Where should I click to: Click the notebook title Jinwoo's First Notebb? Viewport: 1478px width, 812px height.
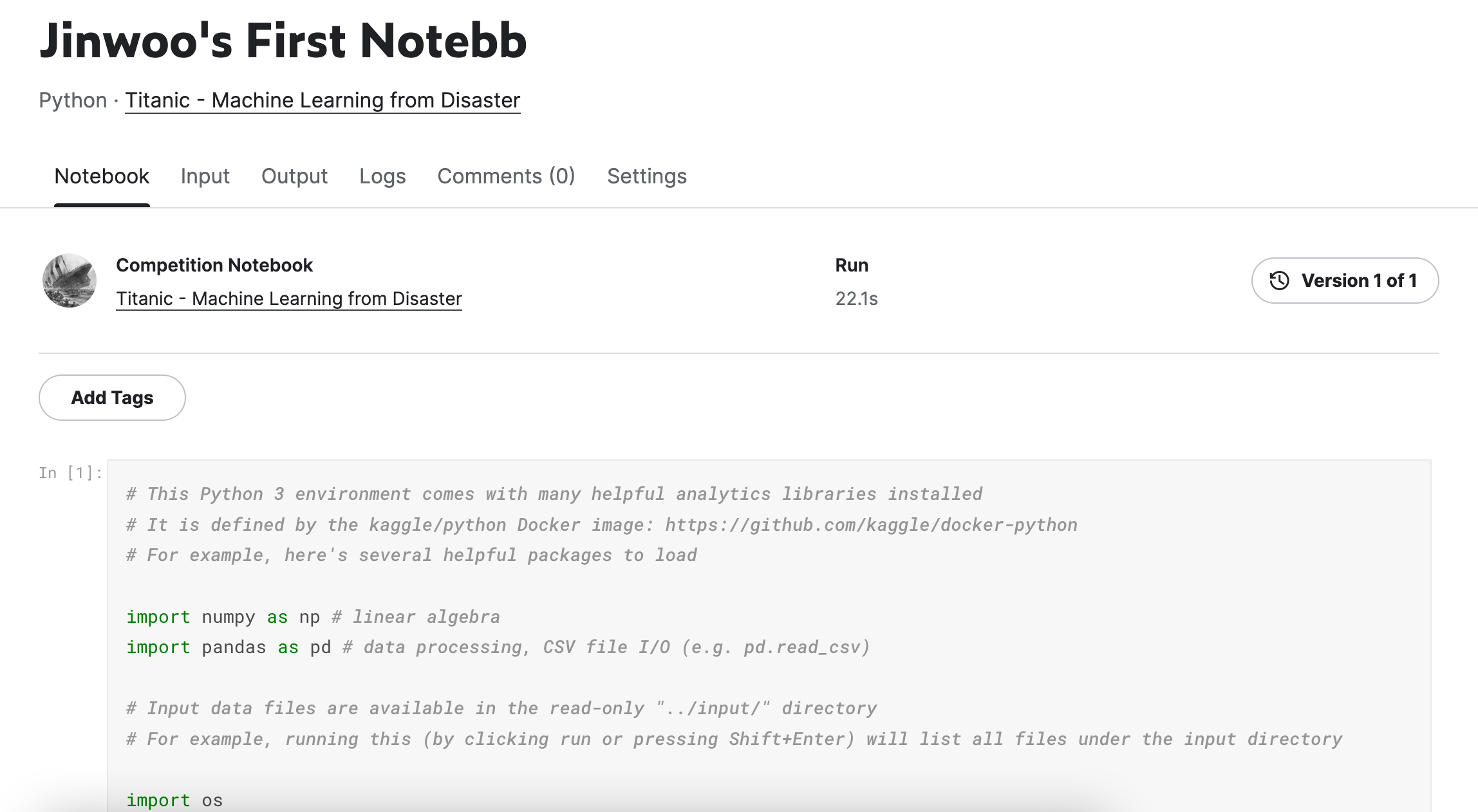pos(283,41)
